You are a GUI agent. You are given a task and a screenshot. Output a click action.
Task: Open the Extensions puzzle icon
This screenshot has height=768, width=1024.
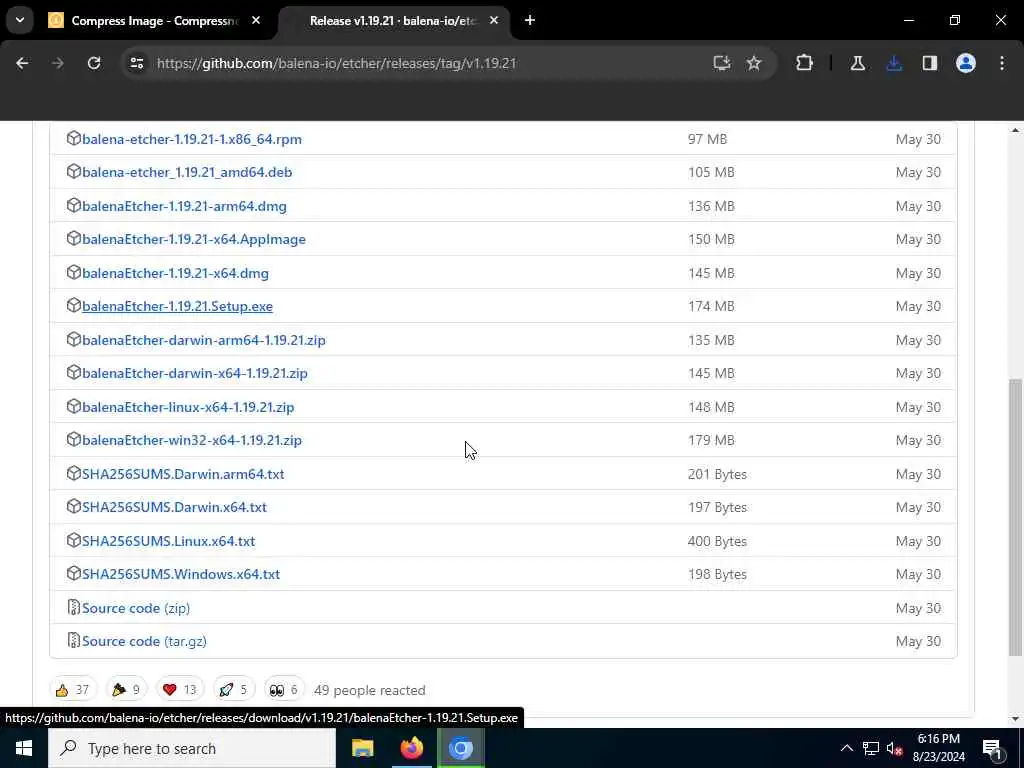point(805,63)
